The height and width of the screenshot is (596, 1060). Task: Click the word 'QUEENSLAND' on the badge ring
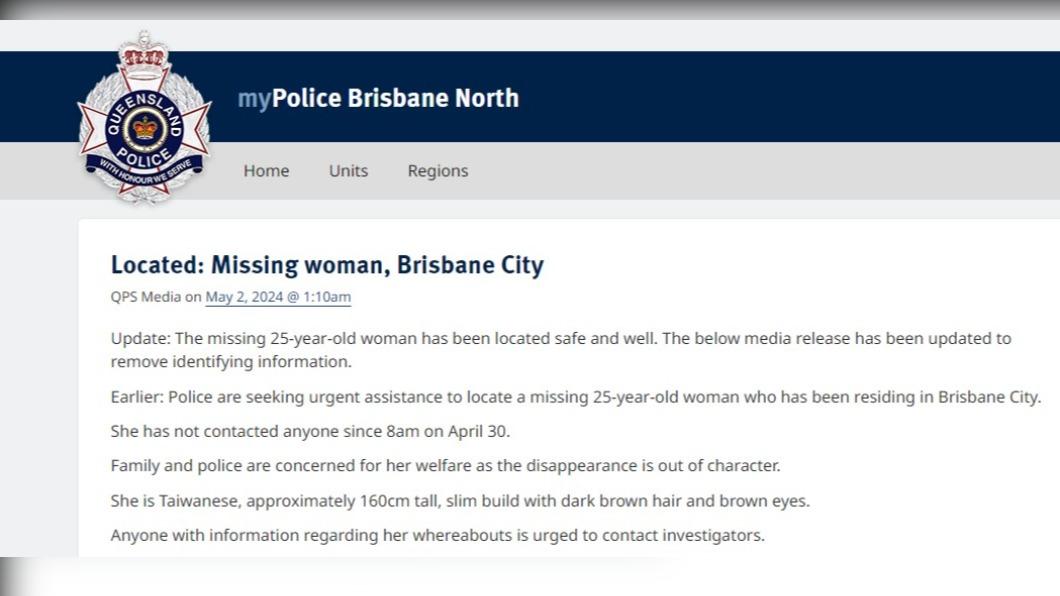point(145,111)
